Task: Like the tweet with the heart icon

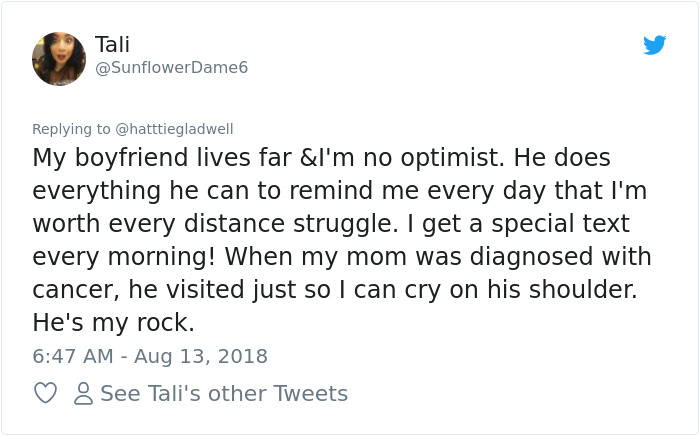Action: click(x=46, y=394)
